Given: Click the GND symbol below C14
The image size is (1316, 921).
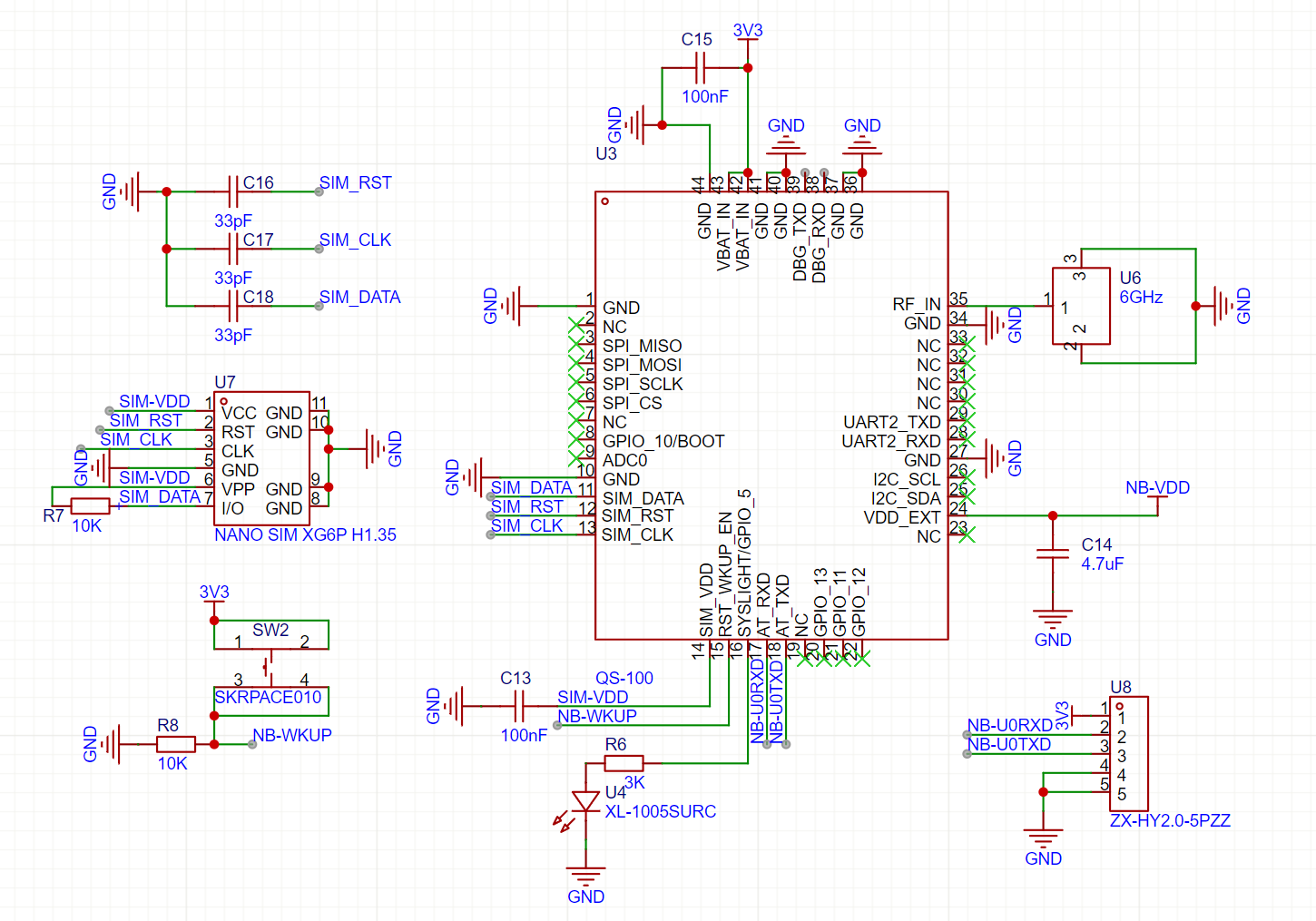Looking at the screenshot, I should 1053,620.
